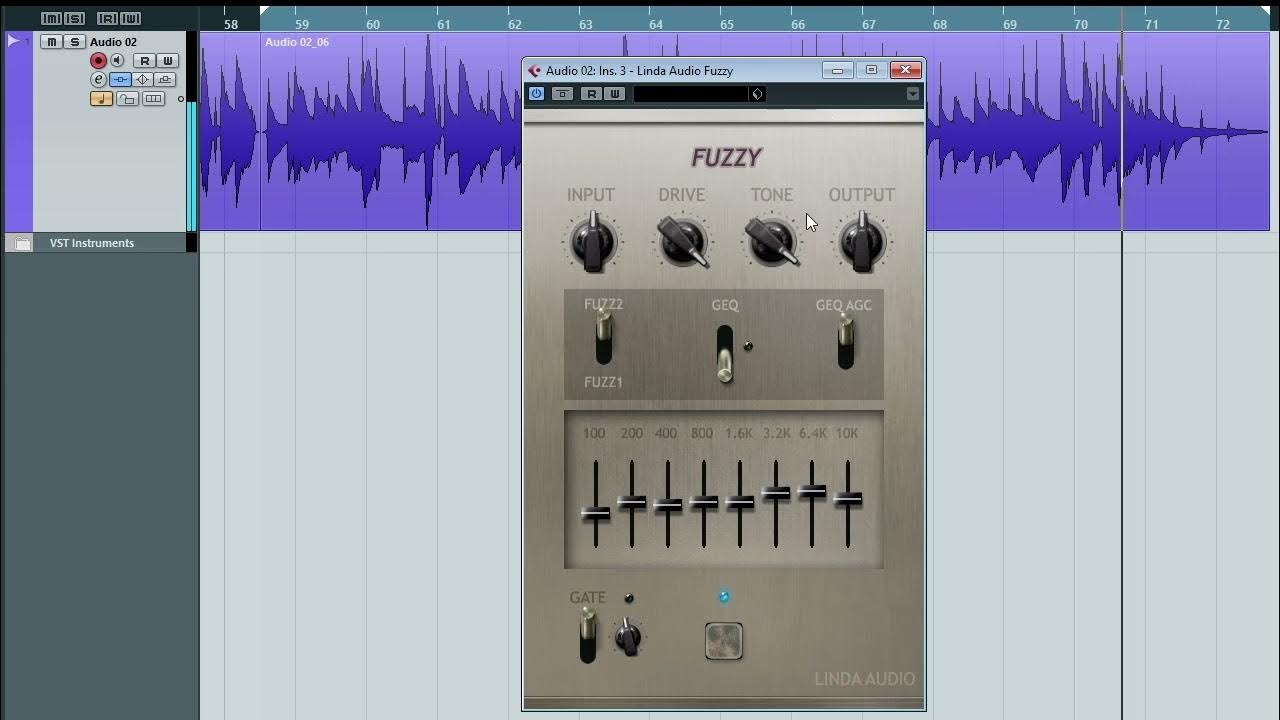Toggle global mute (M) above the track list
Image resolution: width=1280 pixels, height=720 pixels.
[51, 19]
